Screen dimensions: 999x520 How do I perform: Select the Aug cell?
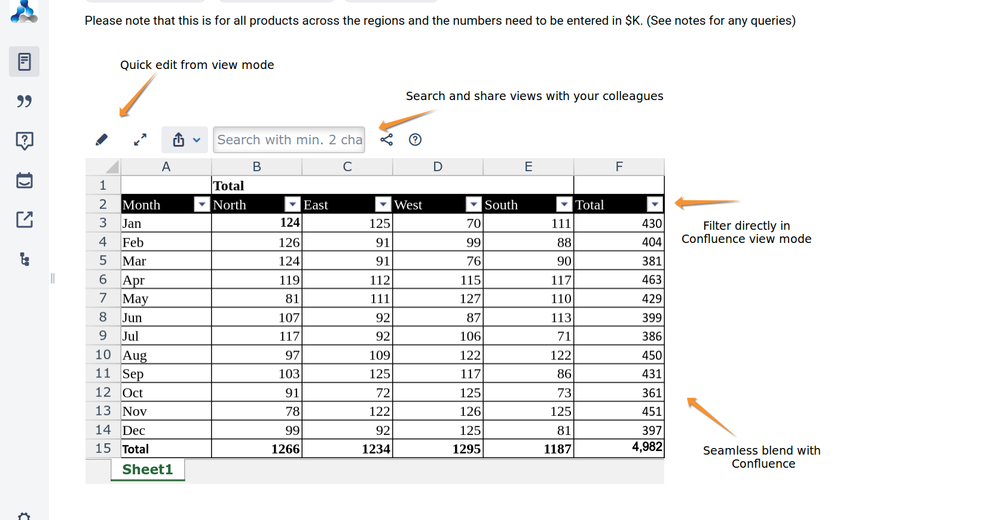click(x=166, y=355)
